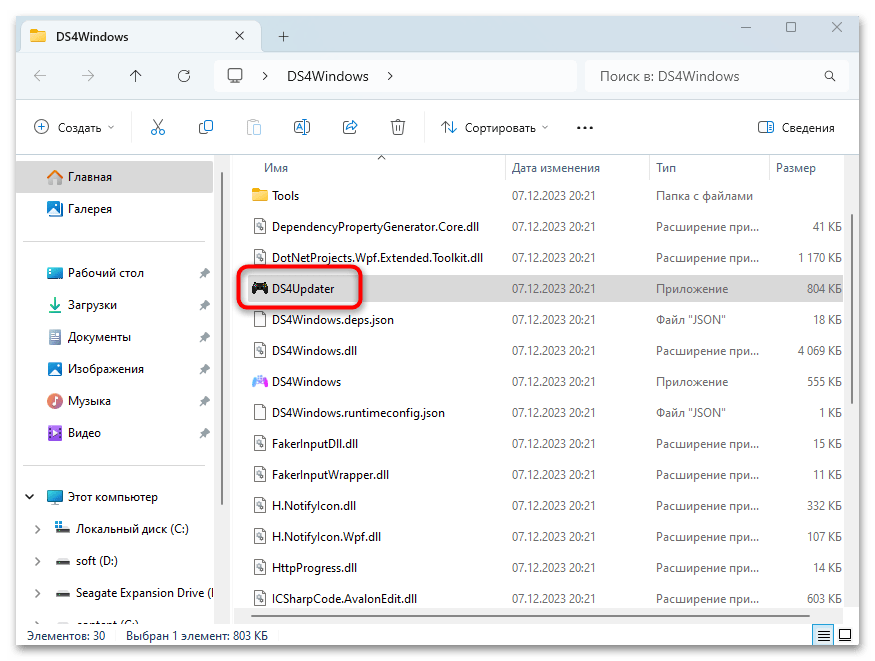Click DS4Windows breadcrumb in address bar
Screen dimensions: 875x661
coord(328,76)
